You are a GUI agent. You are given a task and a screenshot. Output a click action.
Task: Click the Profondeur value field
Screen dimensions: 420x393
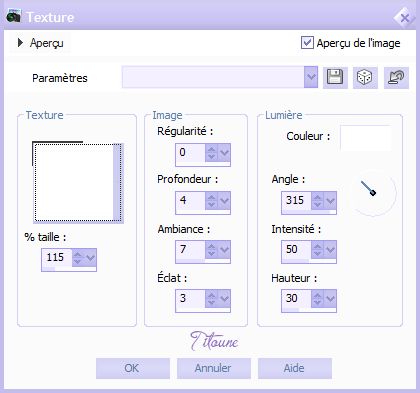coord(190,201)
